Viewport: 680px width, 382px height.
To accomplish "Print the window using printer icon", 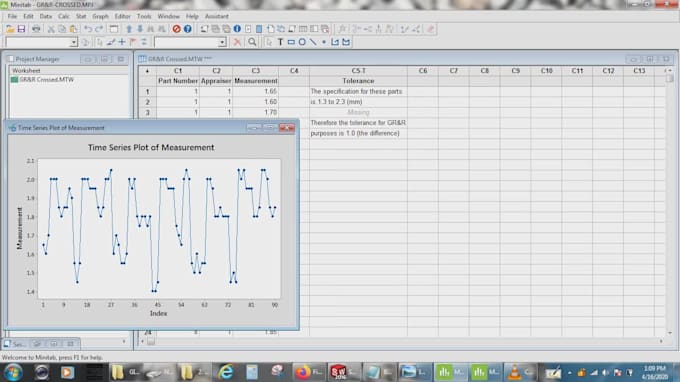I will 36,29.
